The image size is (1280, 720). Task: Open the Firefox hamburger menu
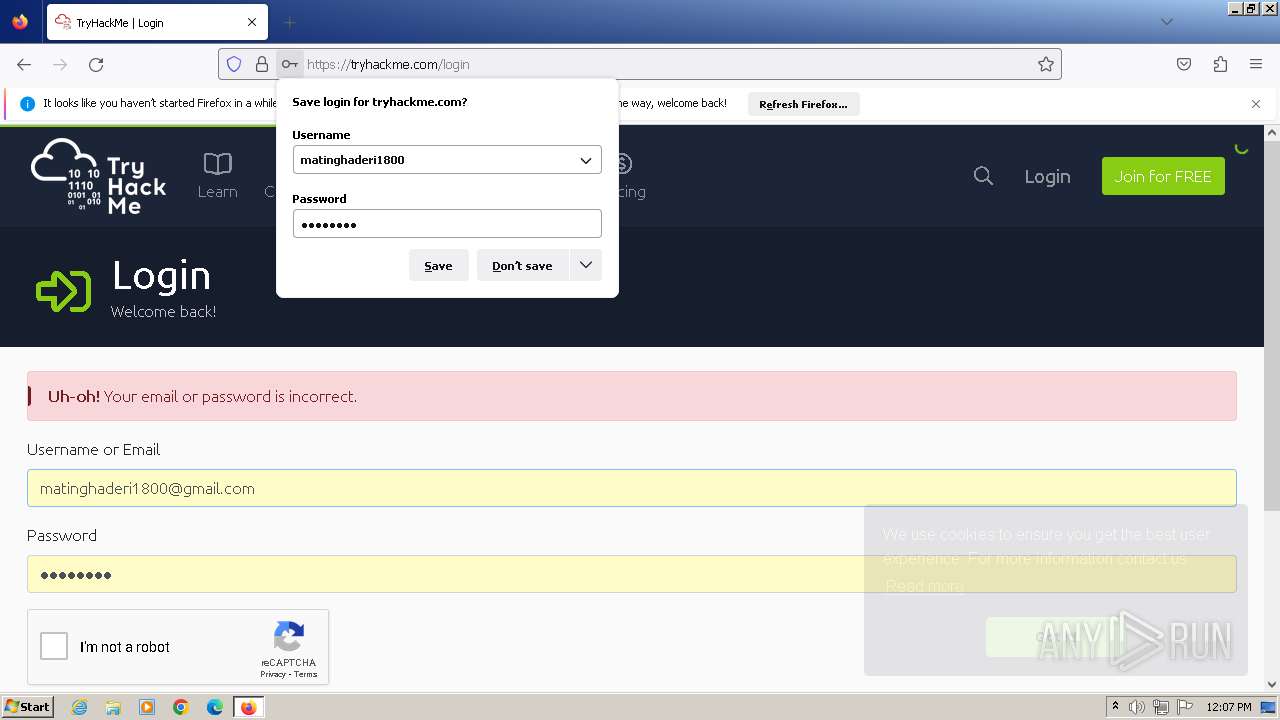click(1256, 64)
